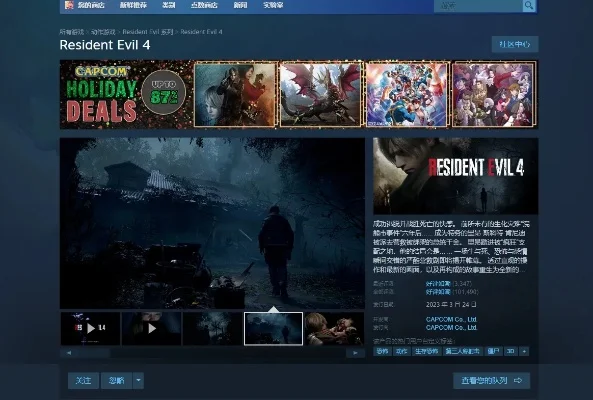Open the dropdown arrow next to 忽略
593x400 pixels.
click(138, 380)
